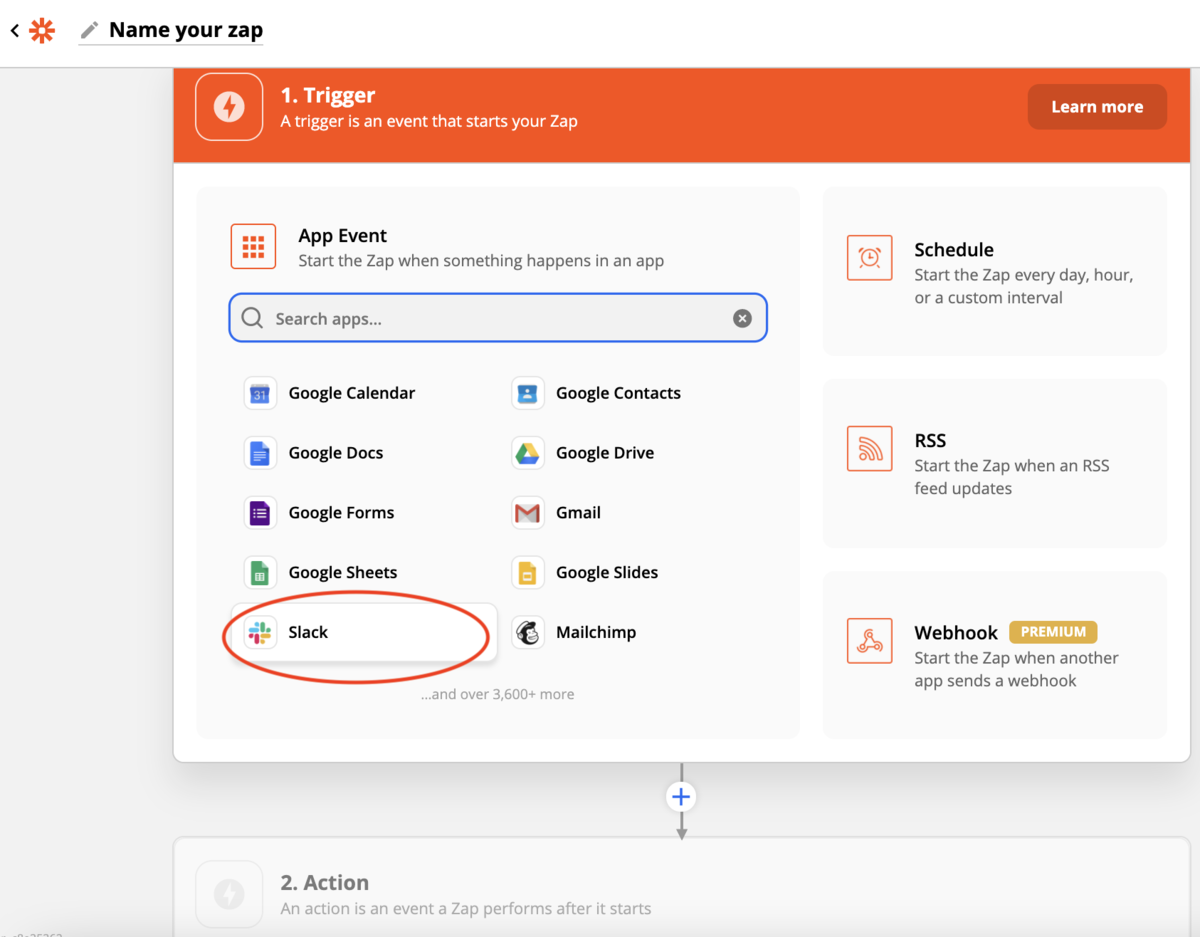Viewport: 1200px width, 937px height.
Task: Open the Zapier orange logo
Action: (42, 31)
